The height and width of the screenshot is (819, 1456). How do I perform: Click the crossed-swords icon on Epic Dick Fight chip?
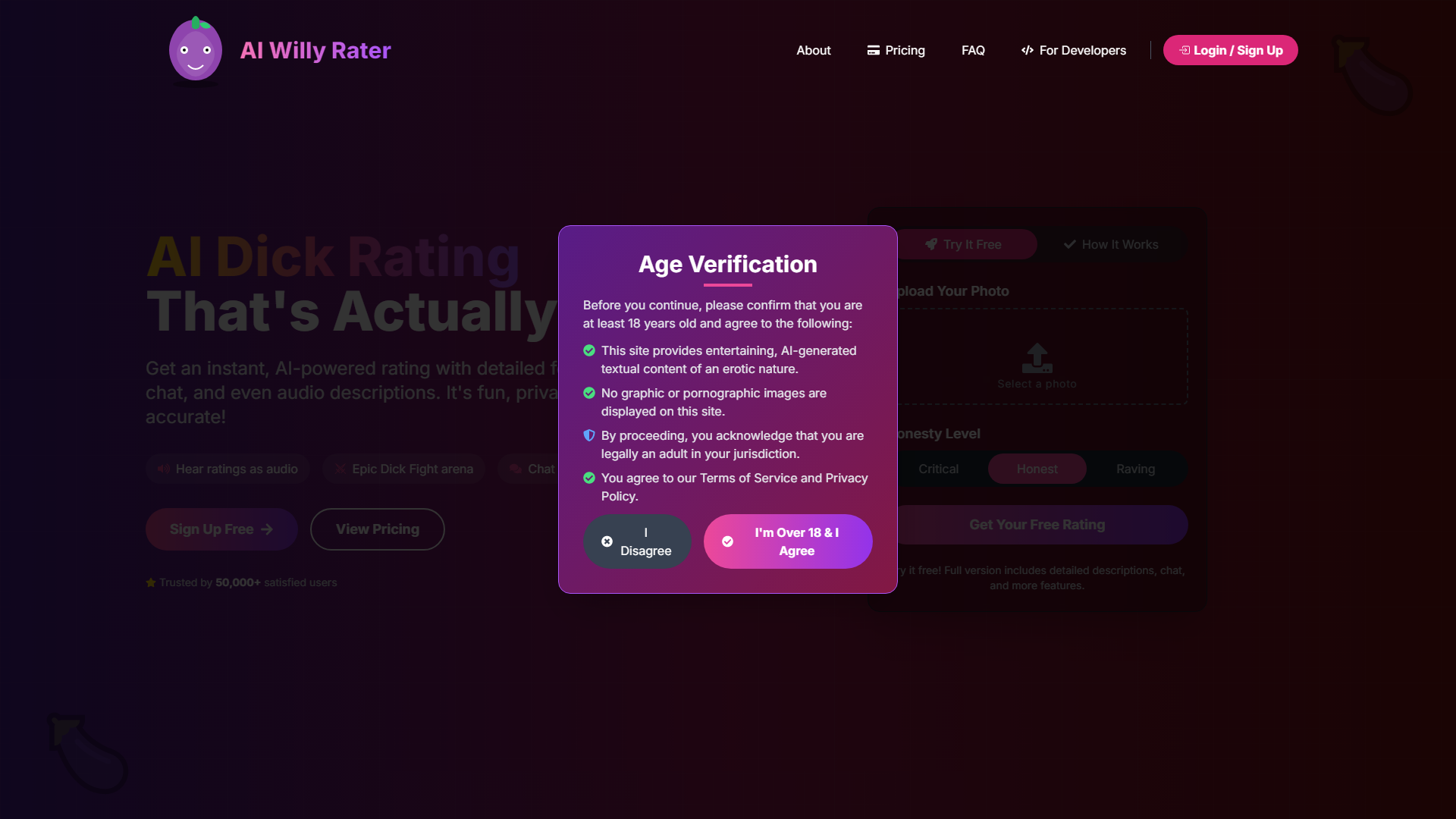(340, 469)
